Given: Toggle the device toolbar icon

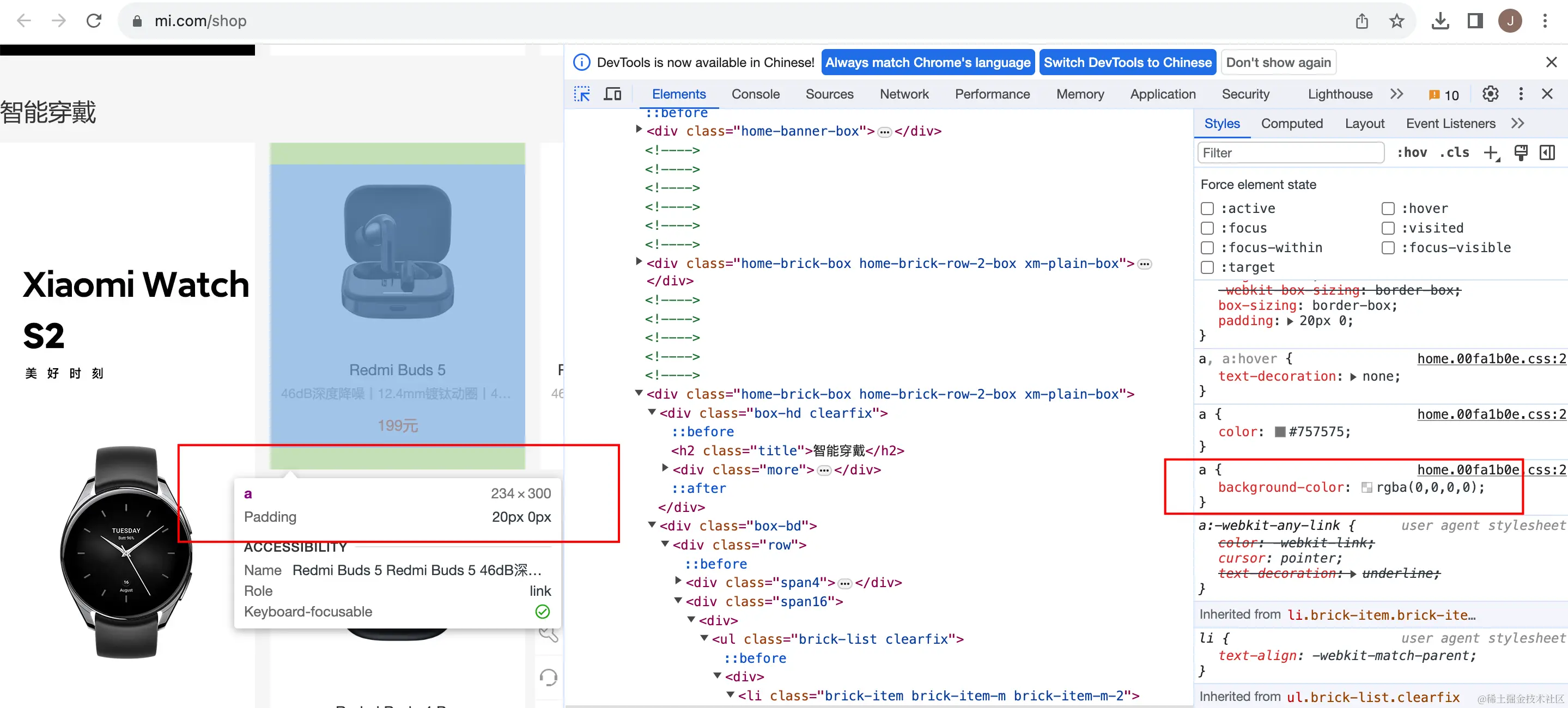Looking at the screenshot, I should (x=612, y=94).
